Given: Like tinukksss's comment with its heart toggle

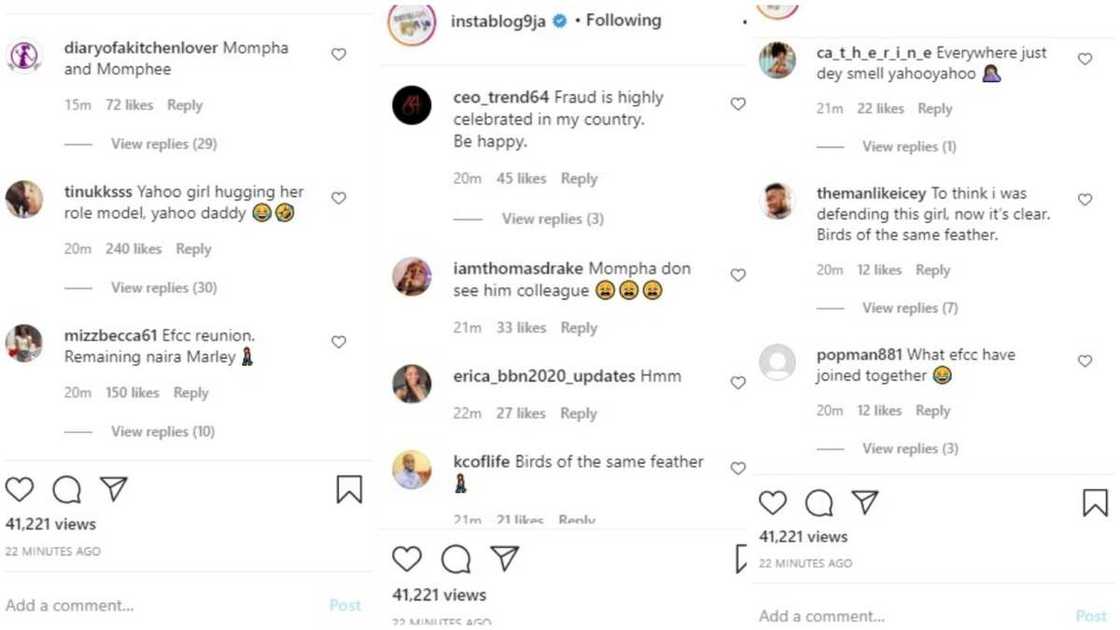Looking at the screenshot, I should 338,197.
